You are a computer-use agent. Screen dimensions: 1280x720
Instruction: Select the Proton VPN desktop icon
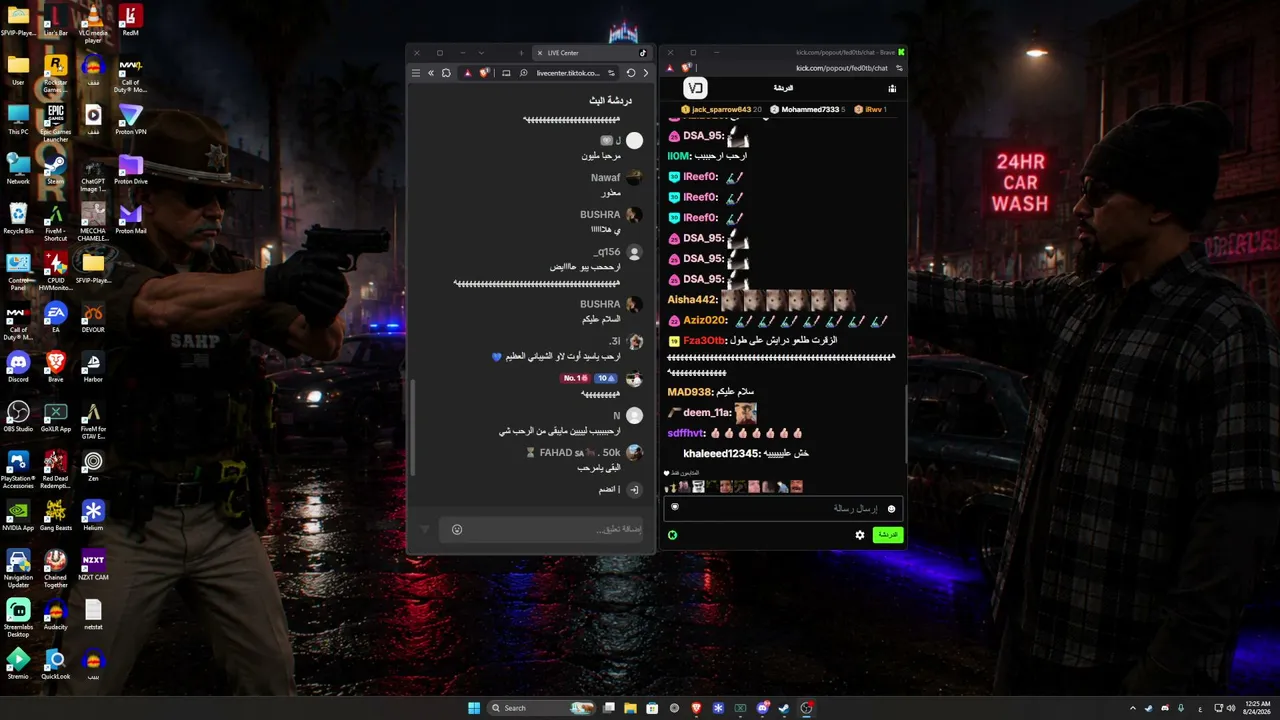[130, 119]
